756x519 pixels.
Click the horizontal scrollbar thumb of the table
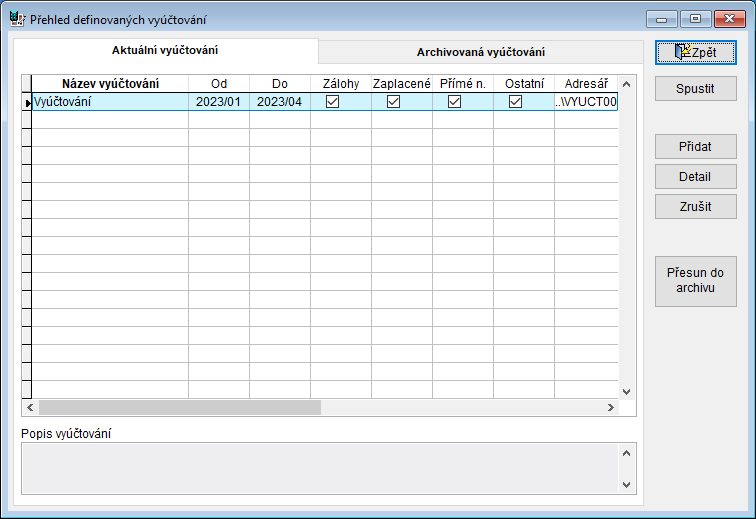[x=180, y=408]
